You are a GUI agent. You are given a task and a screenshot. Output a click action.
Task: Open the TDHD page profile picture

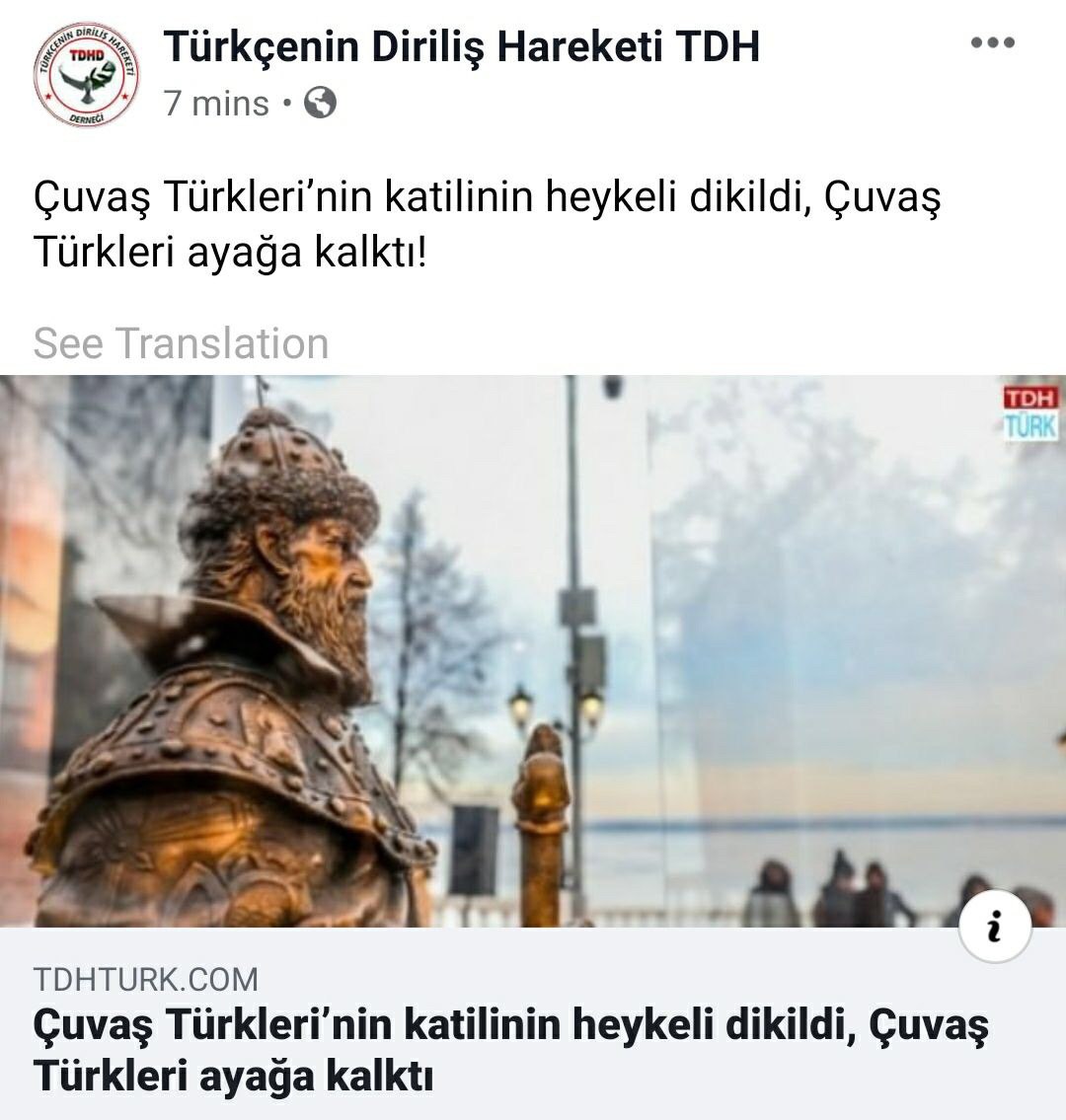click(x=86, y=75)
